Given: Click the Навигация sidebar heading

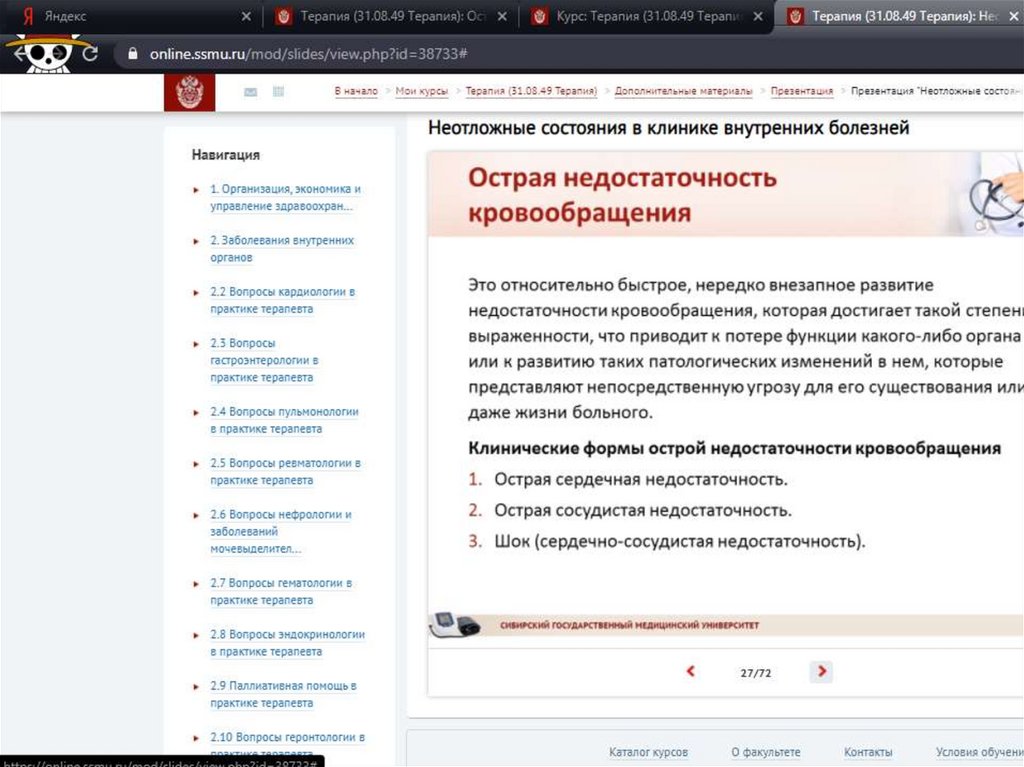Looking at the screenshot, I should 225,155.
